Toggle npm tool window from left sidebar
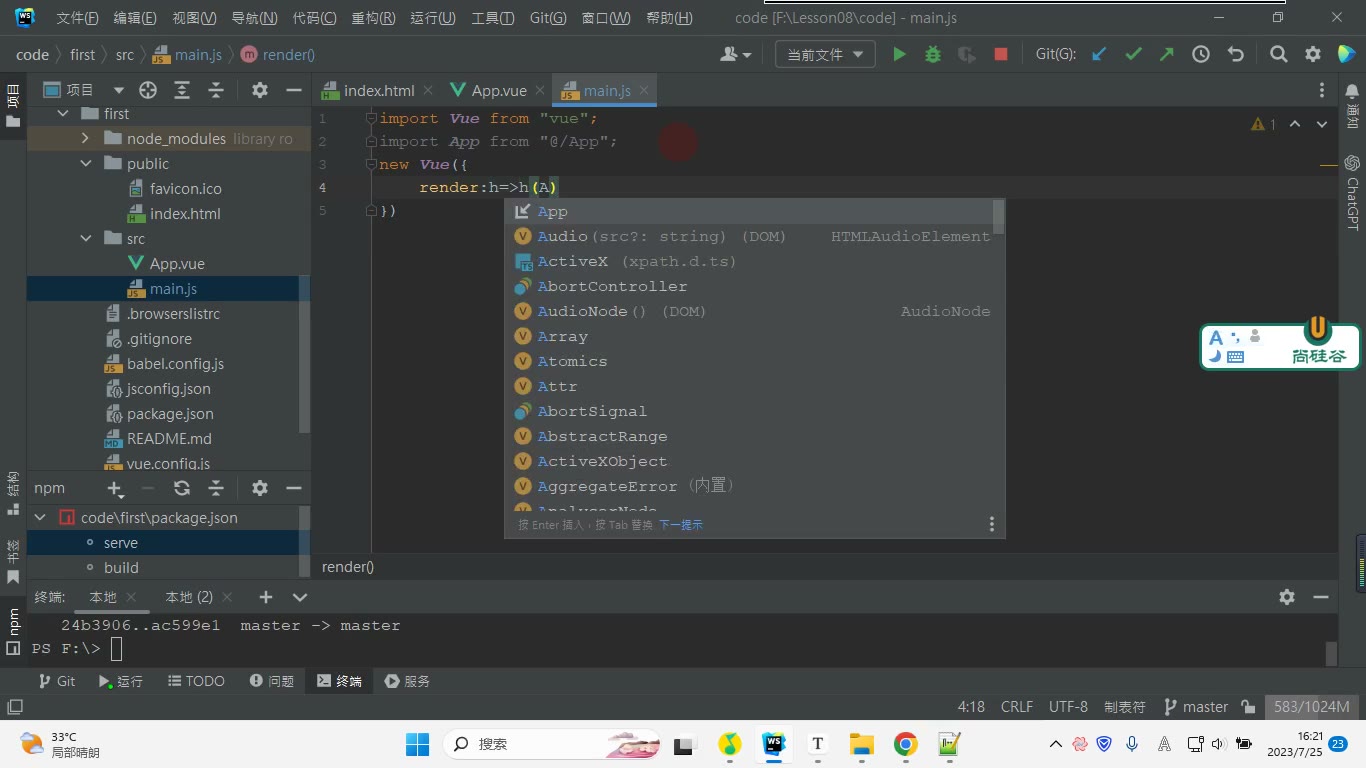Screen dimensions: 1366x768 tap(13, 630)
